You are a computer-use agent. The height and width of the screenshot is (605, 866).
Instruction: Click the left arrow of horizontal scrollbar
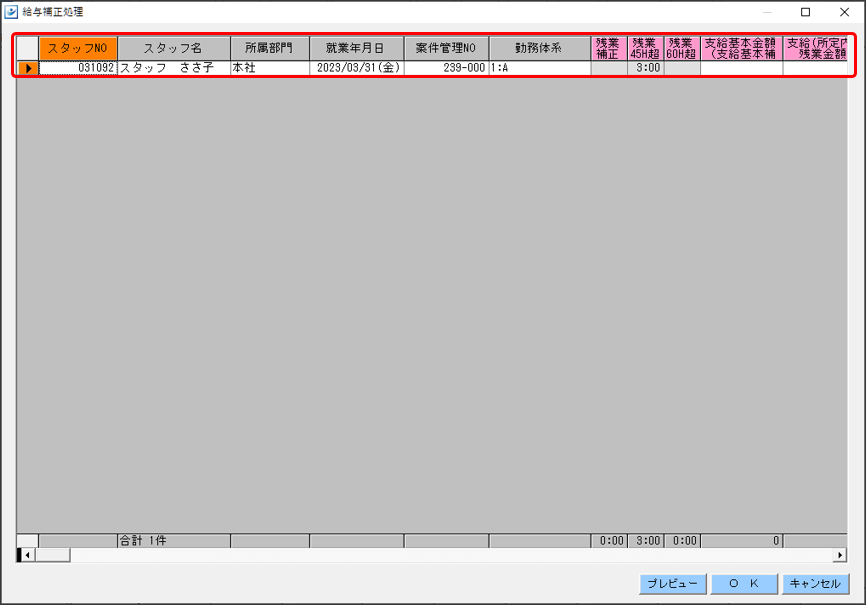click(x=27, y=555)
